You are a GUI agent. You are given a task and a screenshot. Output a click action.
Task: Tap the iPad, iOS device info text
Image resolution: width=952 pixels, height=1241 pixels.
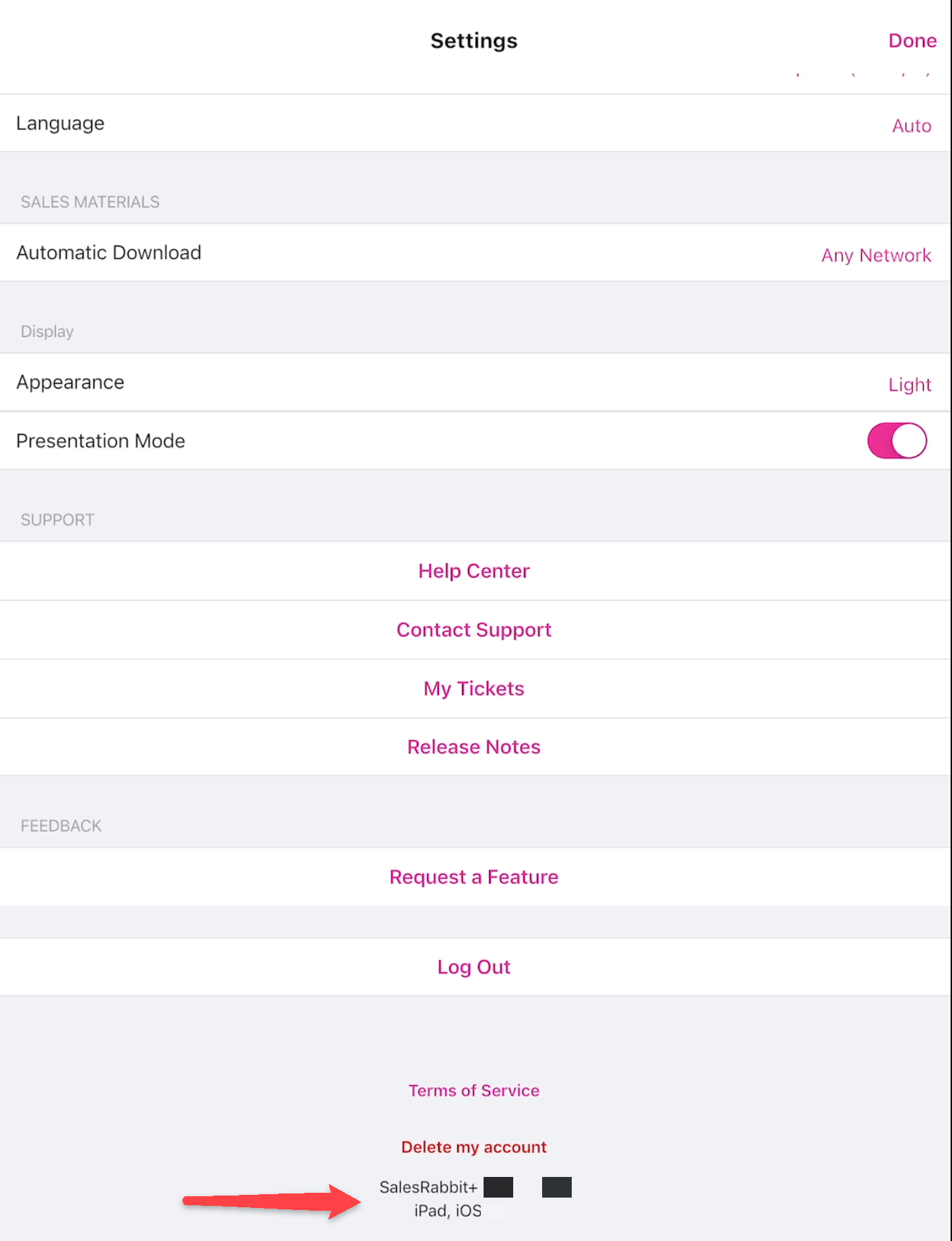point(448,1211)
